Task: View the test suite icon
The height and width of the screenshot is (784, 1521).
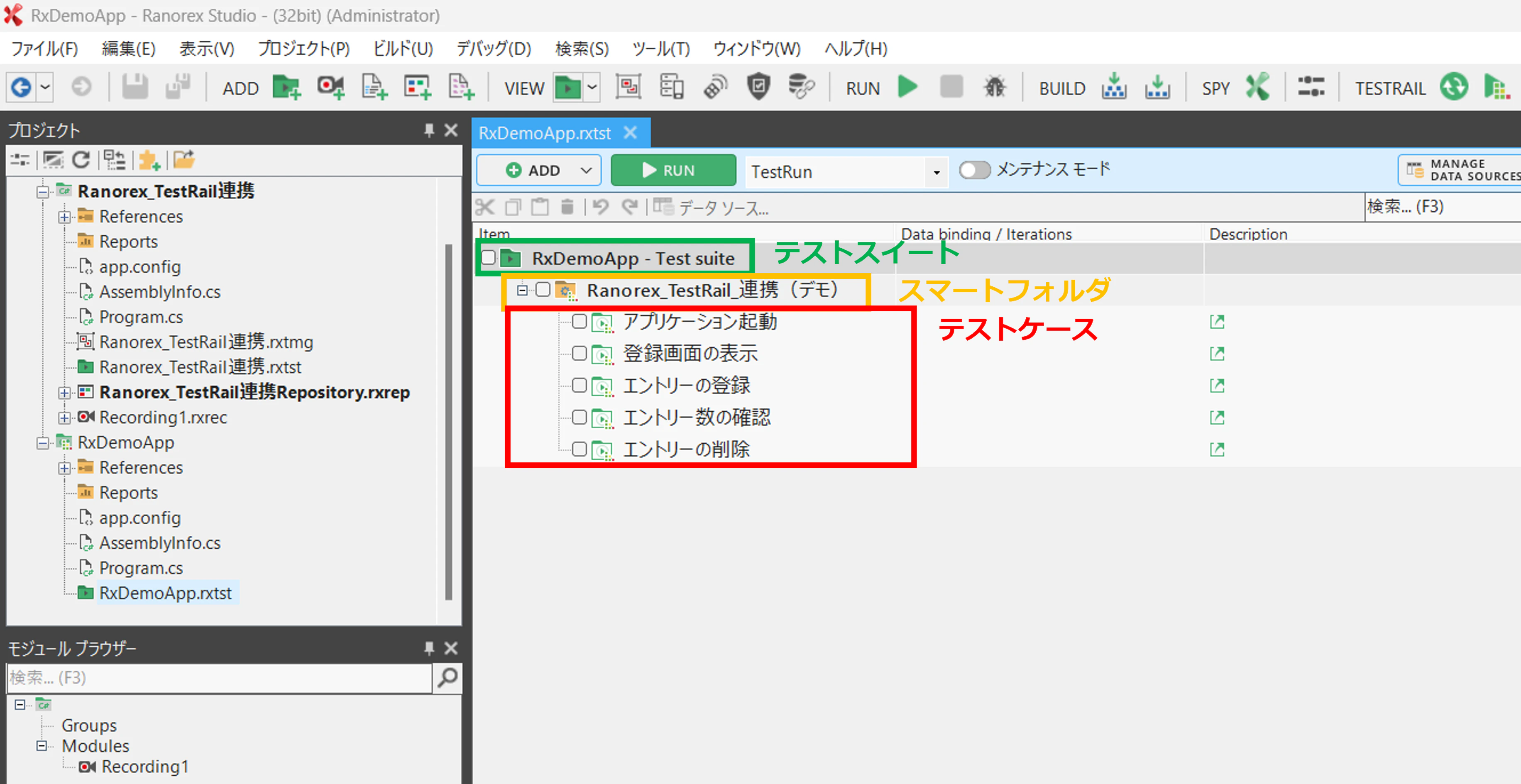Action: click(567, 88)
